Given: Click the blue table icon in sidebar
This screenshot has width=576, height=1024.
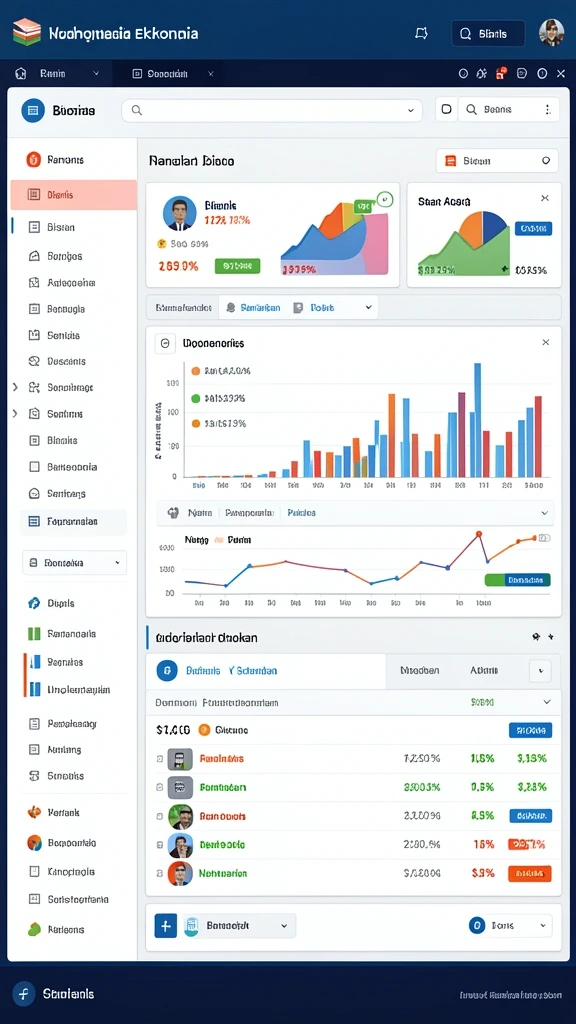Looking at the screenshot, I should pos(35,522).
